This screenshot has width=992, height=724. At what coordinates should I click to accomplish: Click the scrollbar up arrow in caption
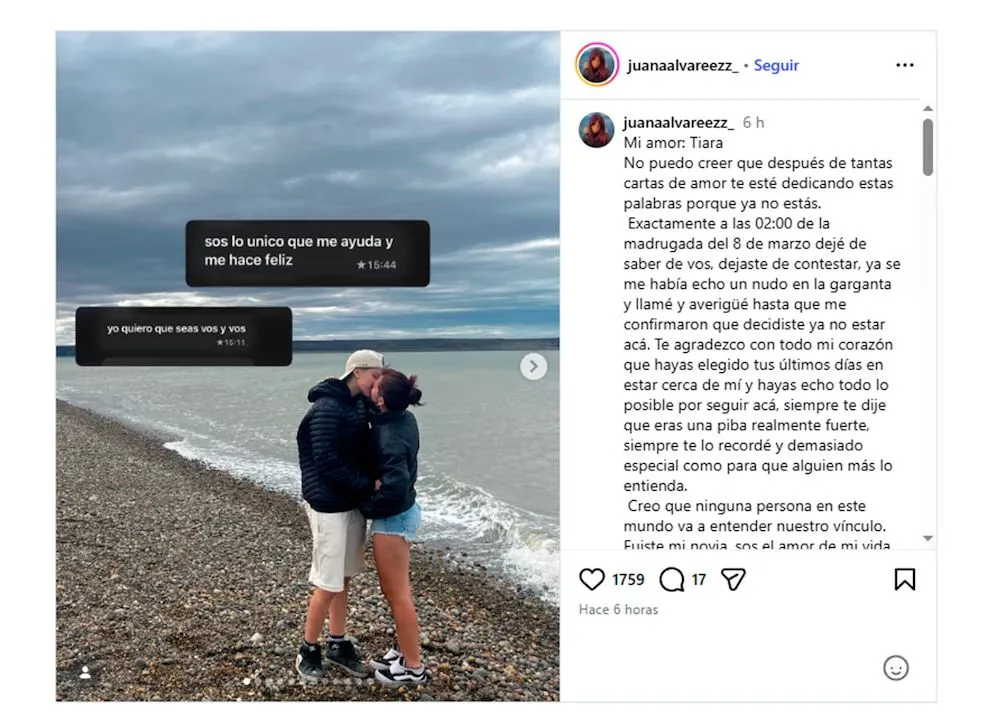[x=927, y=109]
